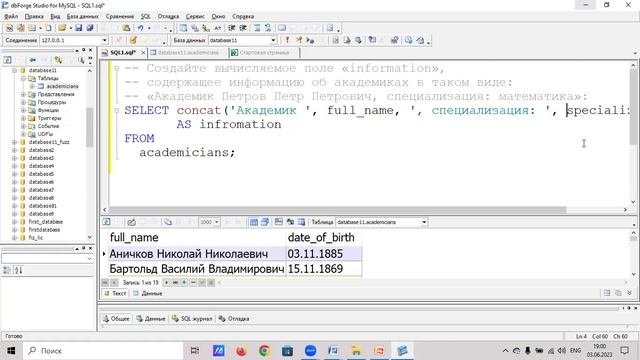Open the Вид menu
The width and height of the screenshot is (640, 360).
click(x=55, y=16)
